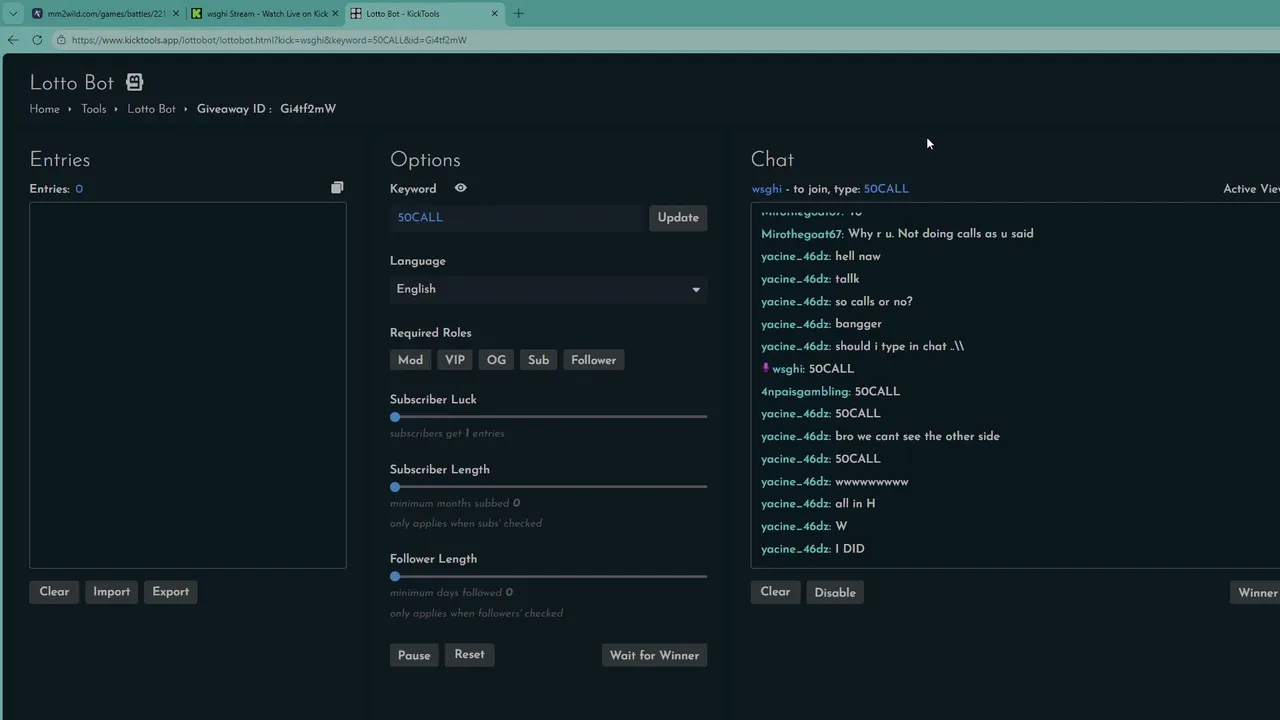This screenshot has width=1280, height=720.
Task: Enable the Sub required role
Action: coord(538,360)
